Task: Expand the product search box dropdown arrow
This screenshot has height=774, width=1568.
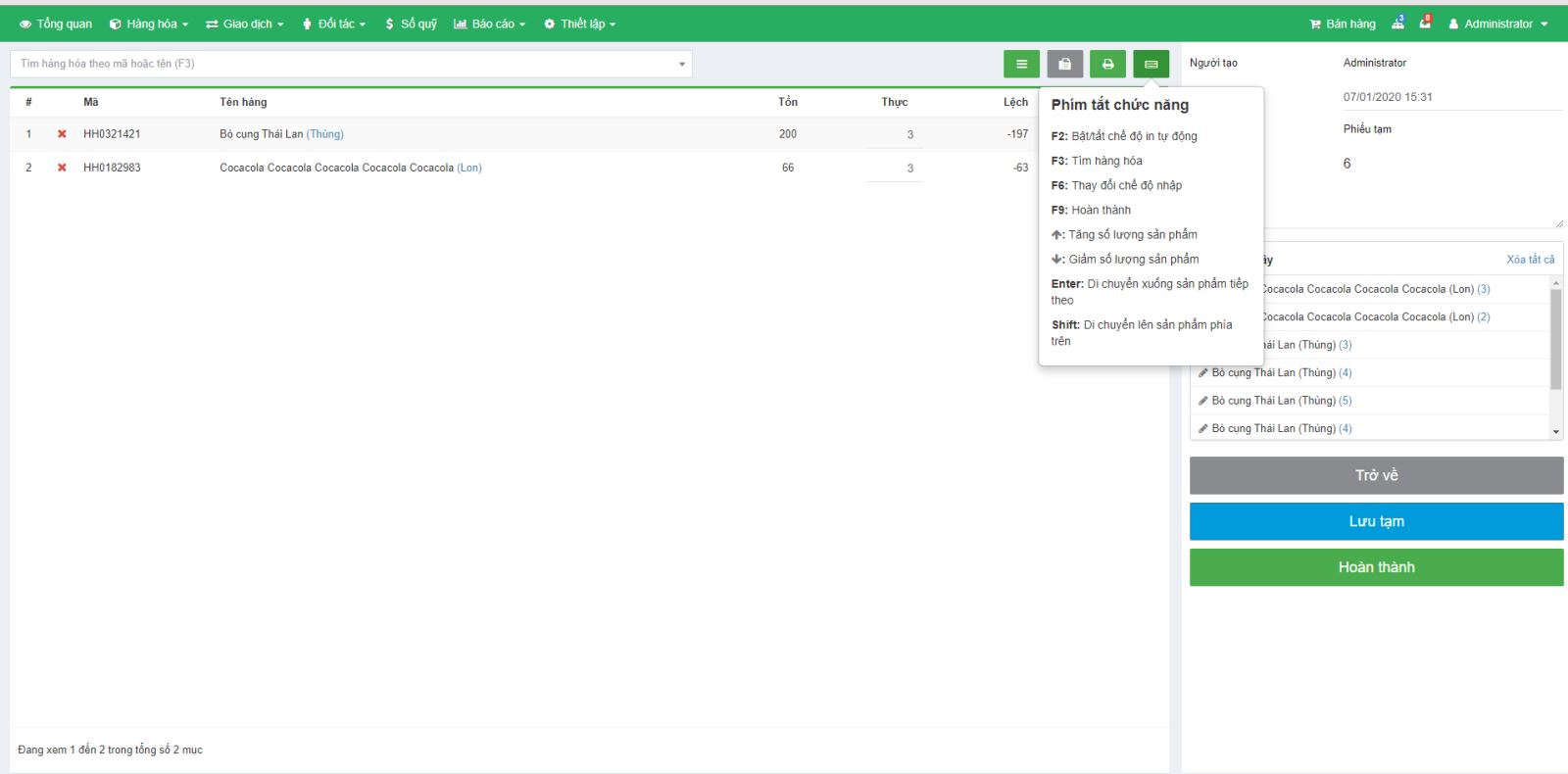Action: pyautogui.click(x=682, y=65)
